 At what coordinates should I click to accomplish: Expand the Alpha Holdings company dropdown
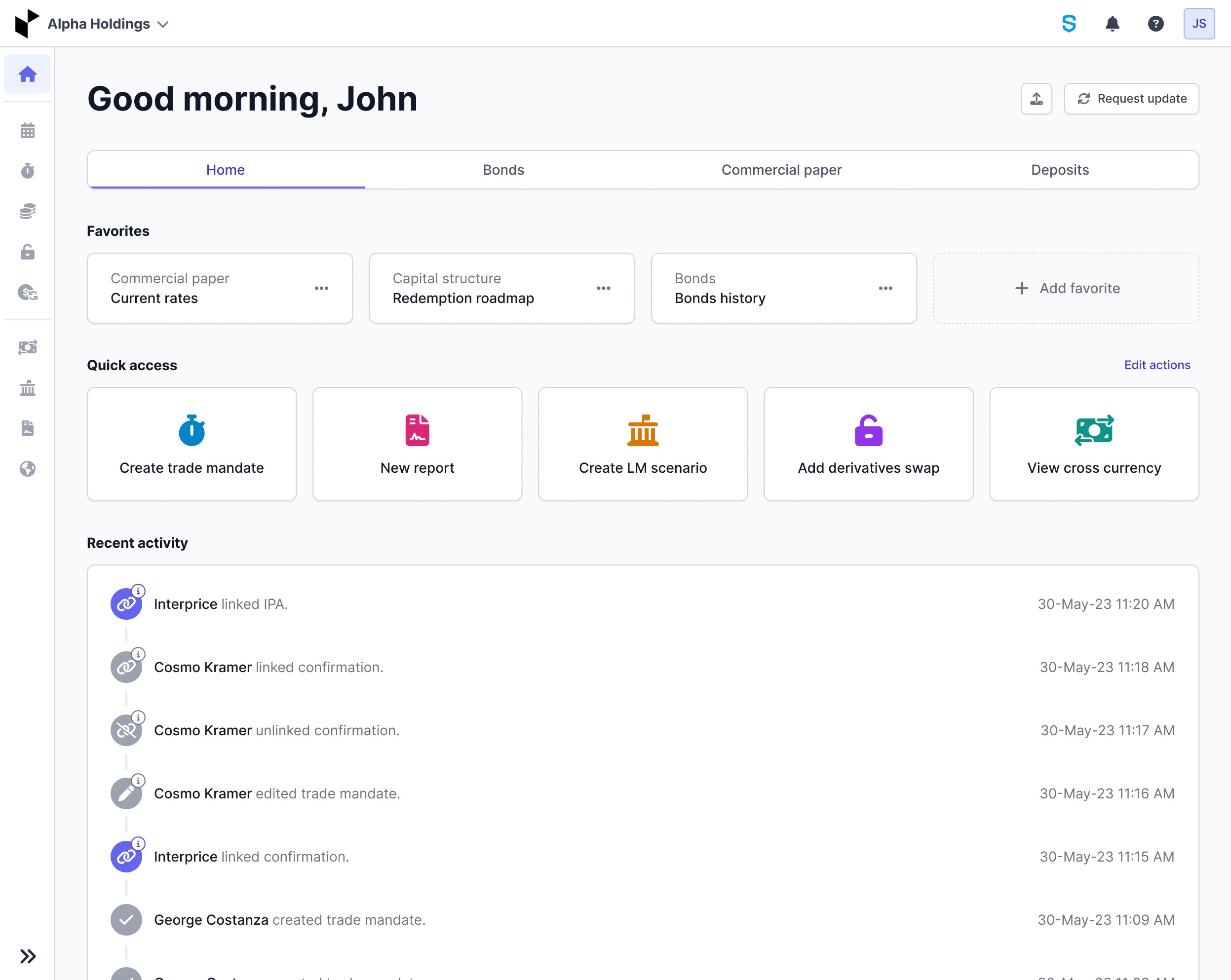point(108,24)
